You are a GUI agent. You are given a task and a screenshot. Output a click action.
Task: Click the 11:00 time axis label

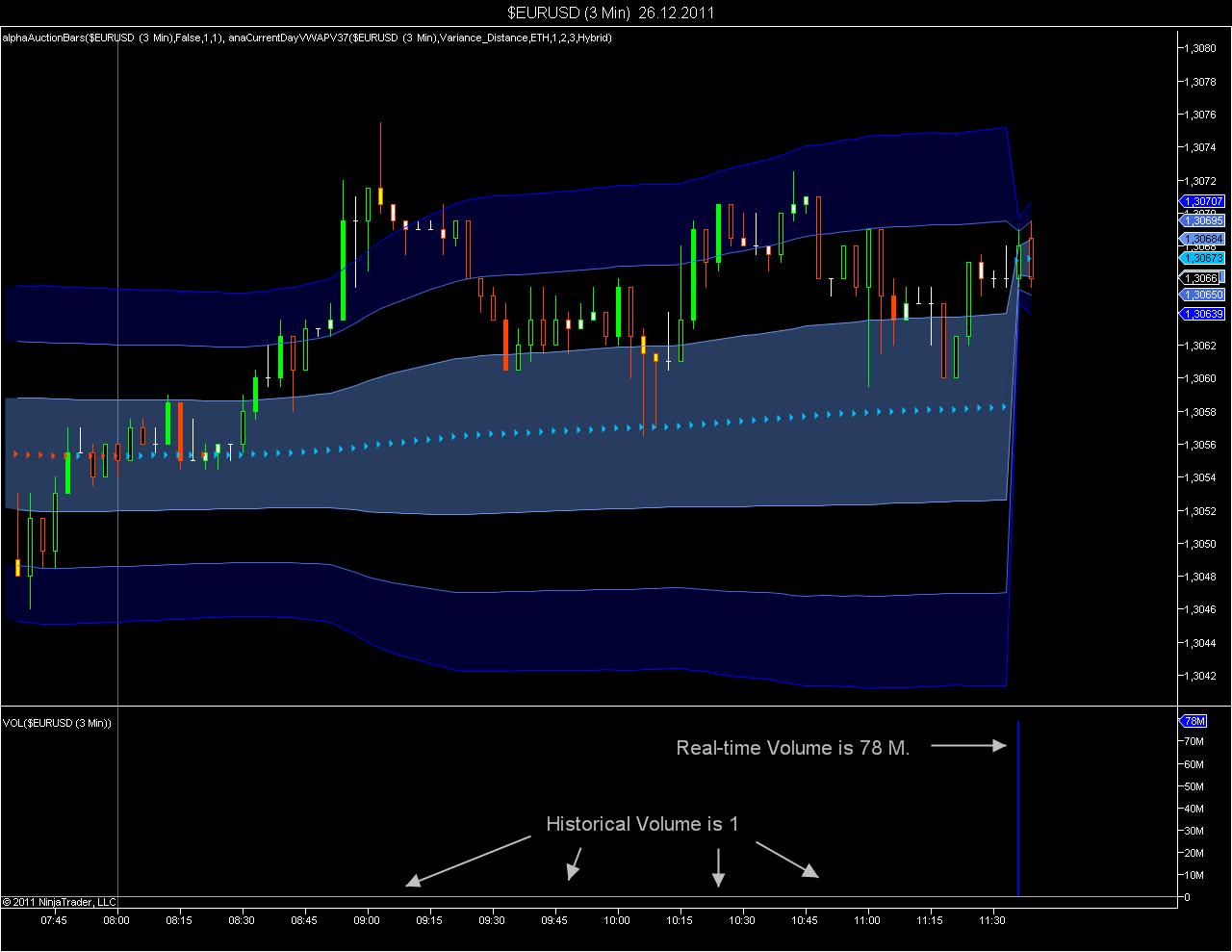coord(867,920)
